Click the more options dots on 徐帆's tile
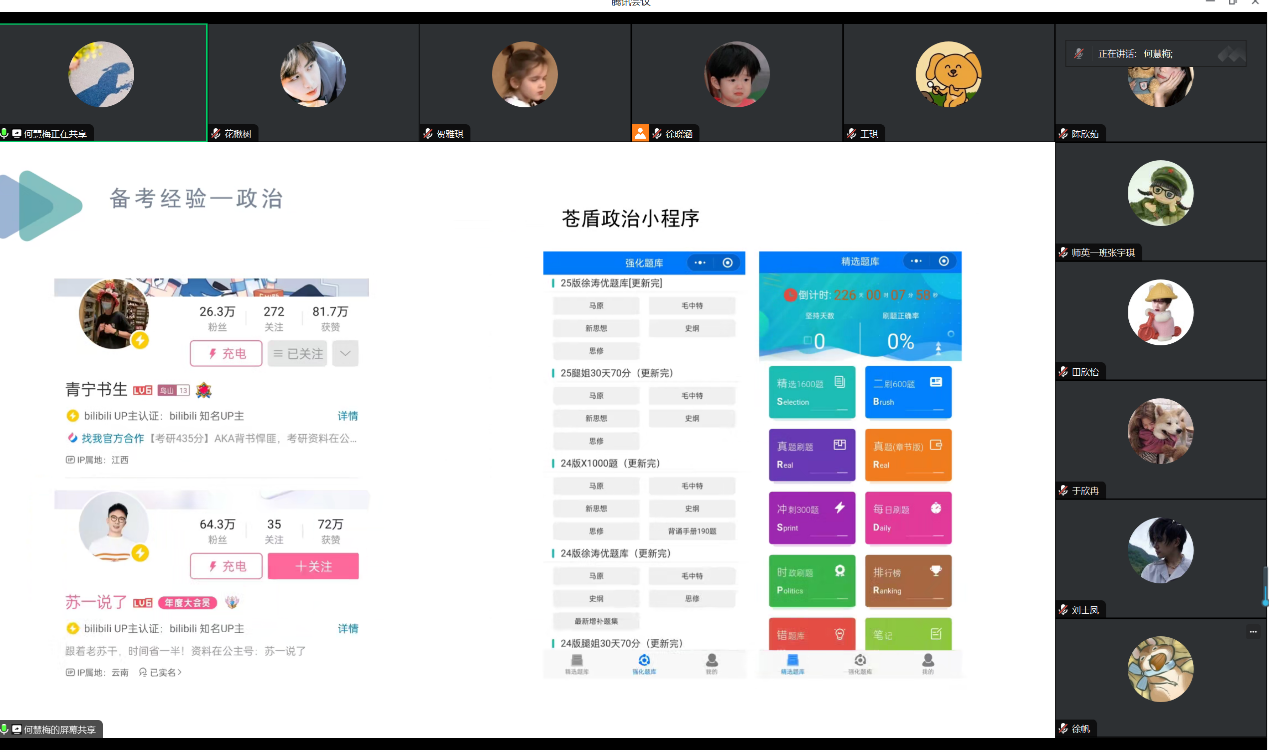The image size is (1269, 752). 1252,632
